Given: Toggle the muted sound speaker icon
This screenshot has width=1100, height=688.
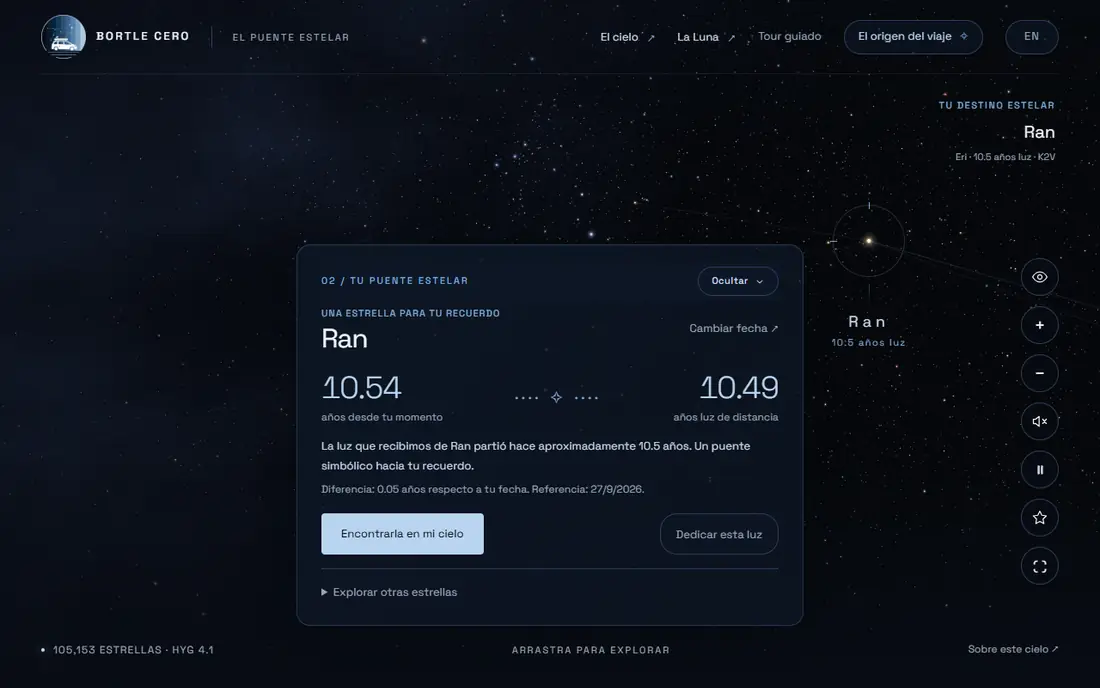Looking at the screenshot, I should (x=1039, y=421).
